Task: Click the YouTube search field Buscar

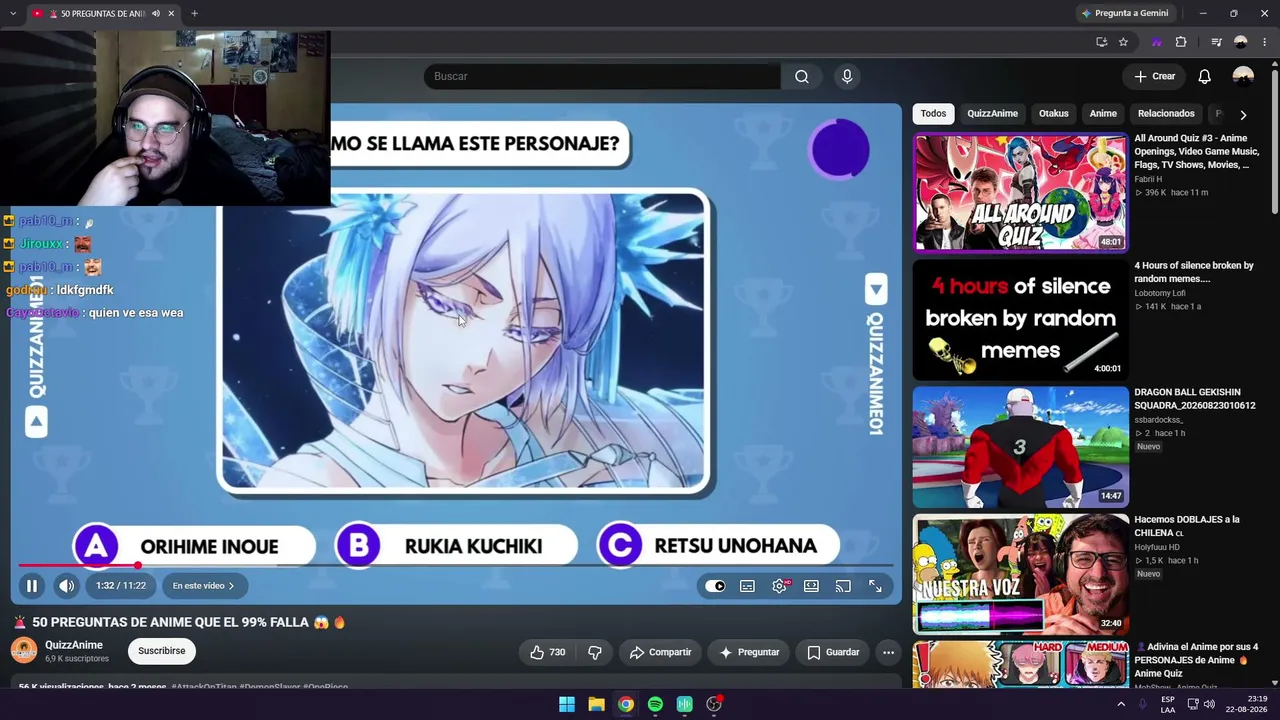Action: pos(602,76)
